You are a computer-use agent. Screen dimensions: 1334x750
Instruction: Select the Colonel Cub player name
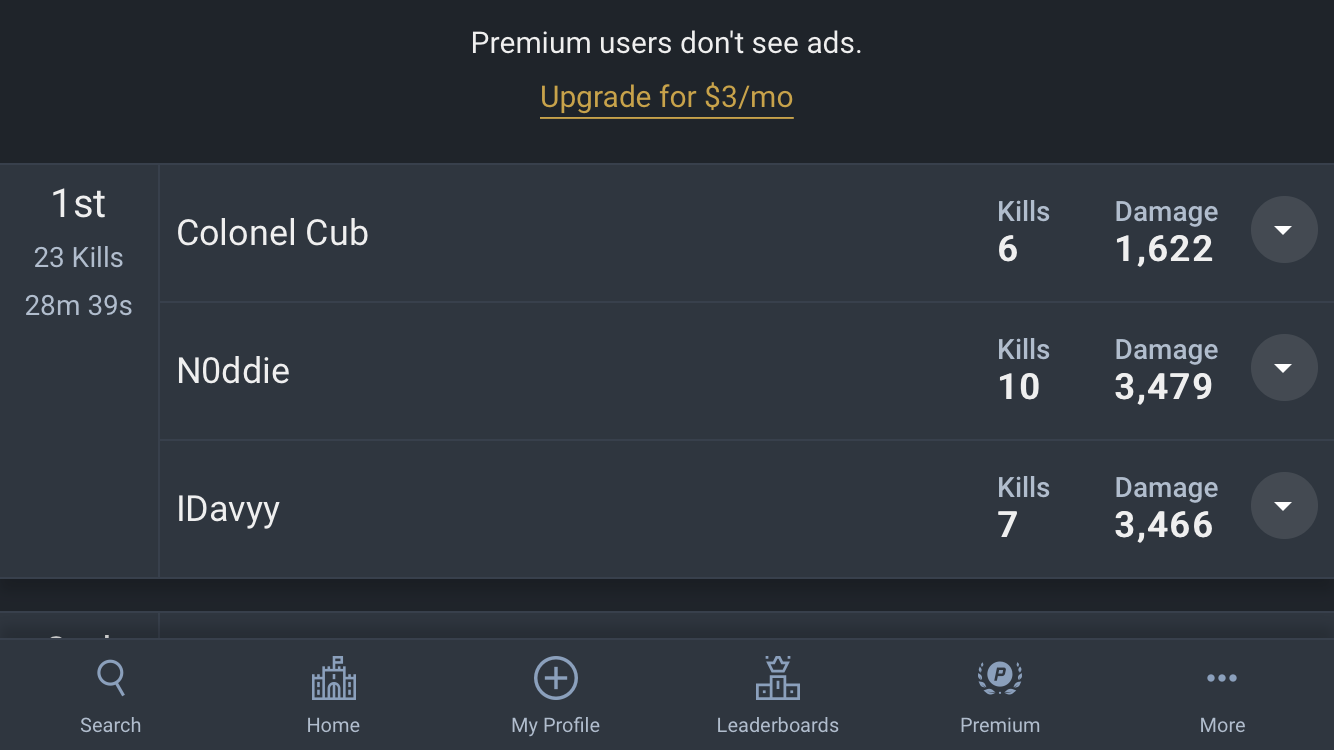click(x=273, y=233)
